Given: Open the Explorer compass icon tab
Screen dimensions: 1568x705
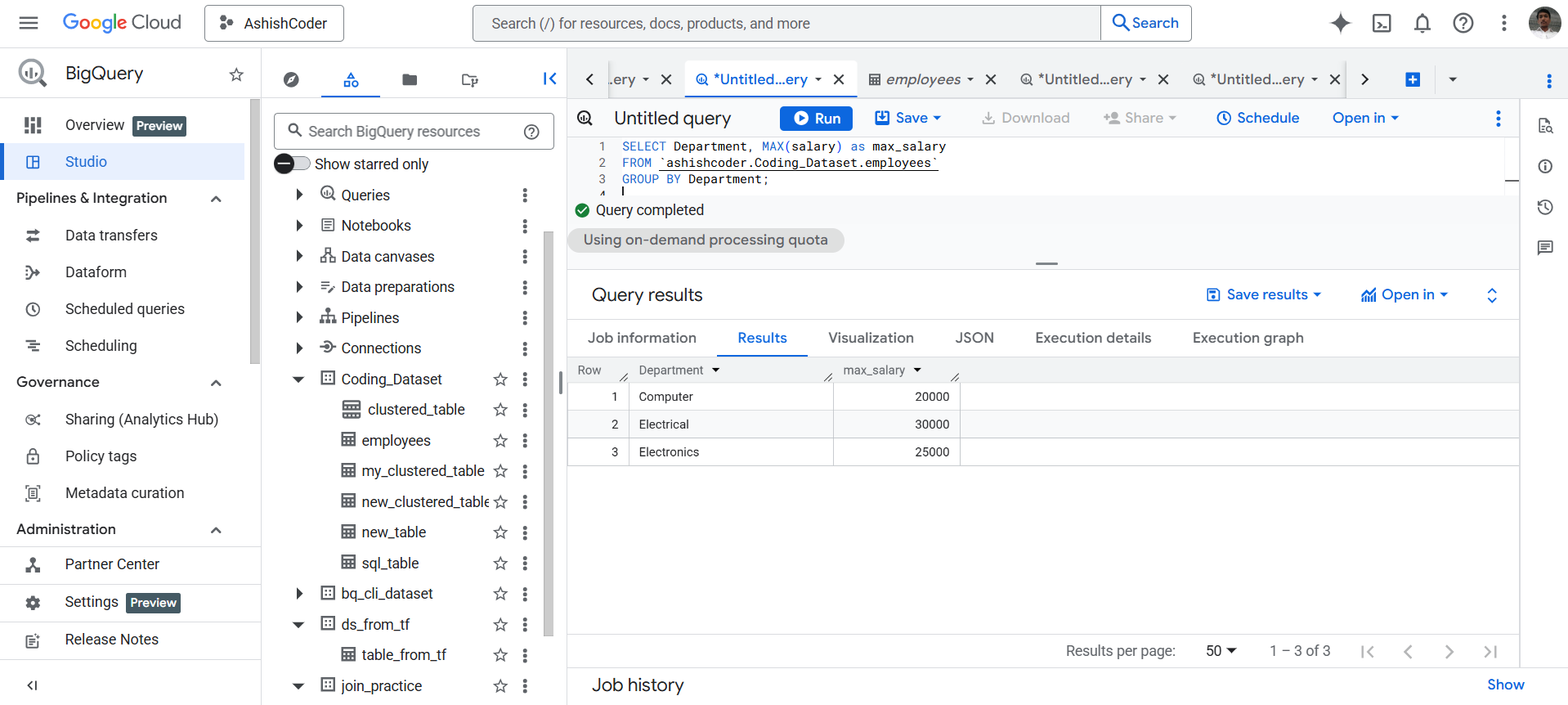Looking at the screenshot, I should pyautogui.click(x=291, y=79).
